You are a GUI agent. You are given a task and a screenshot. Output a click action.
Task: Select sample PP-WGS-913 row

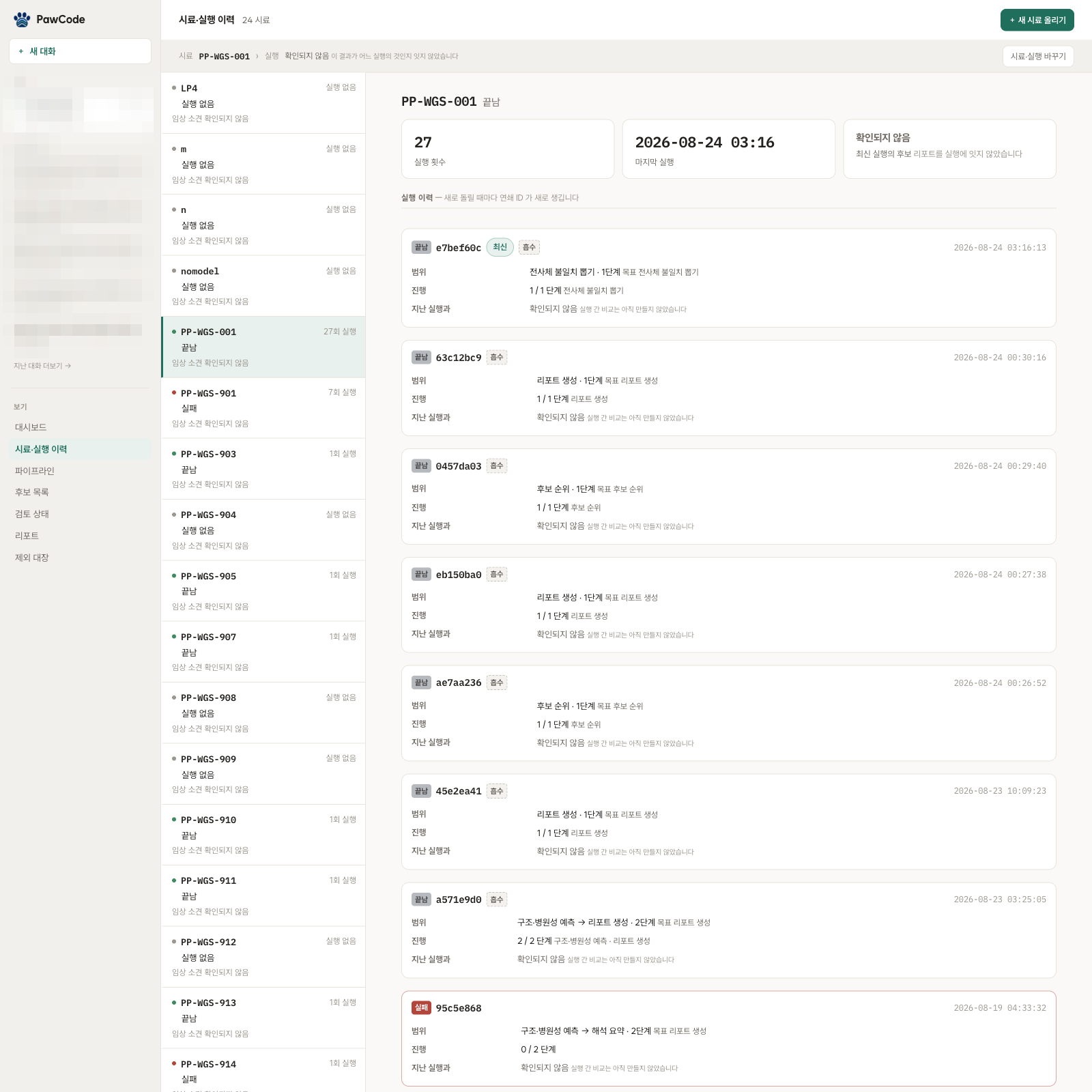point(263,1018)
